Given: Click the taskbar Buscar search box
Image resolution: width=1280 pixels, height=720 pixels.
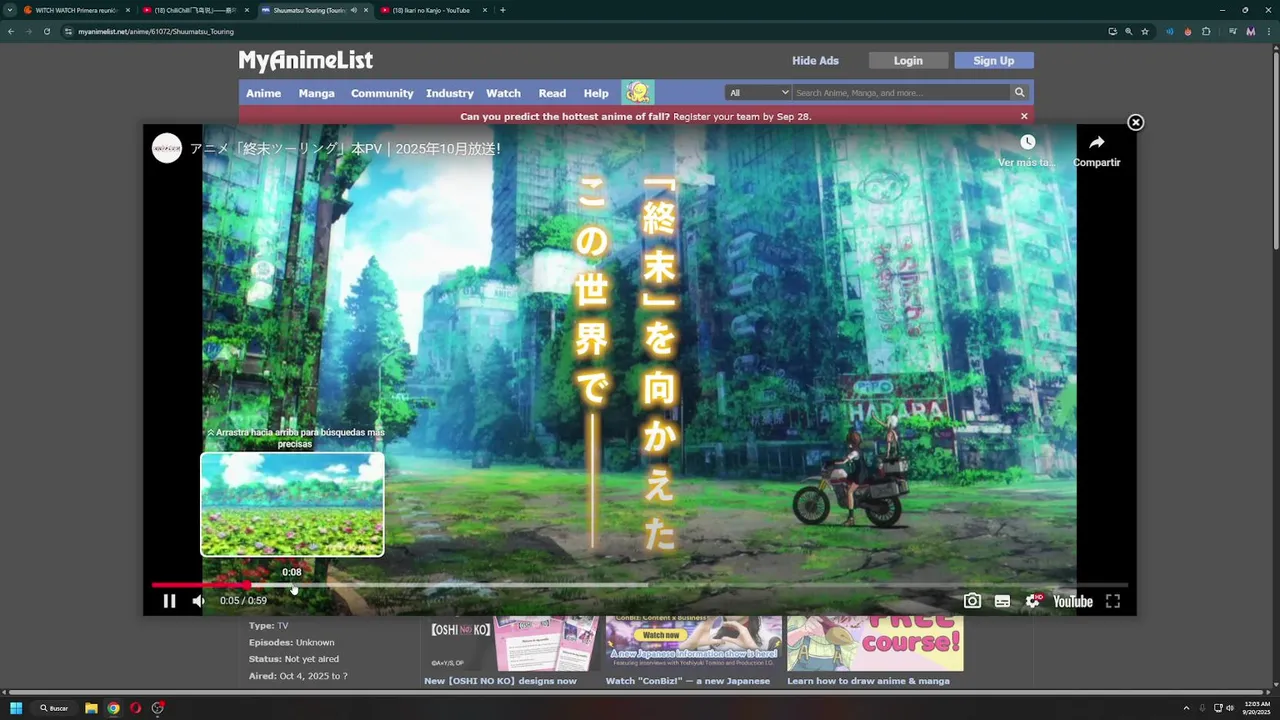Looking at the screenshot, I should [55, 708].
